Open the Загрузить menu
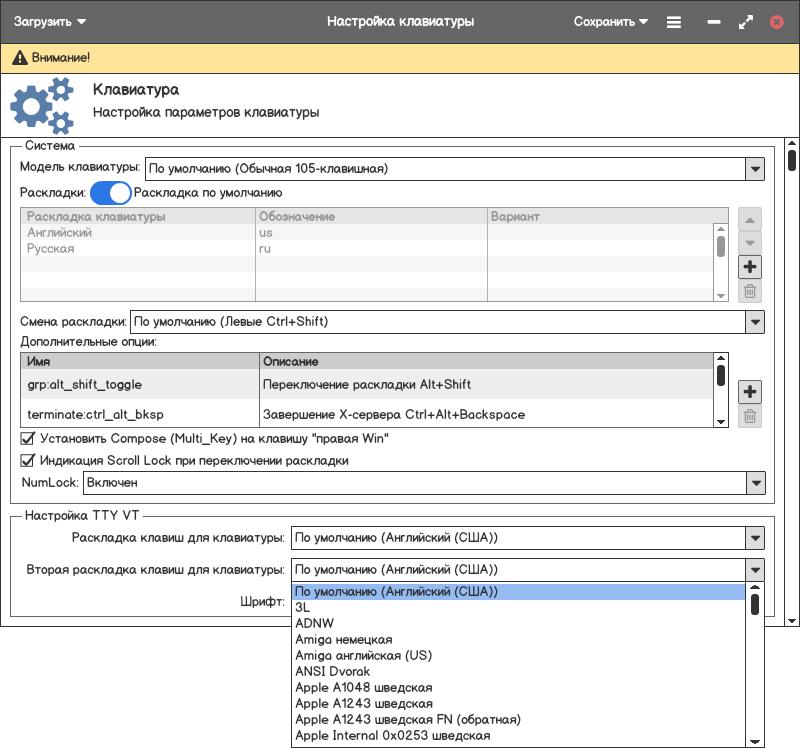This screenshot has width=800, height=749. (50, 21)
